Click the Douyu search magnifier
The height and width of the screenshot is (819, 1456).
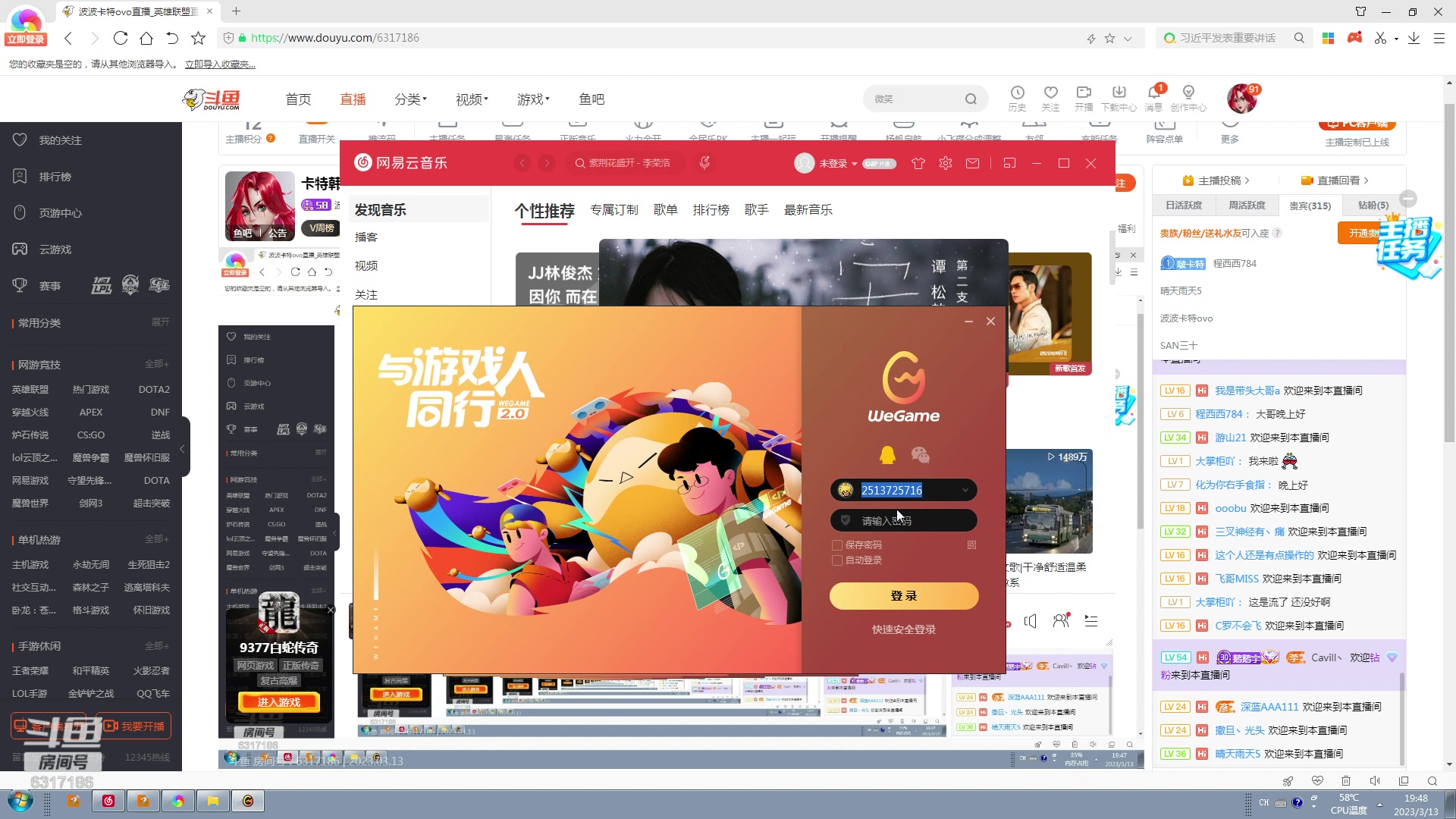pyautogui.click(x=971, y=99)
